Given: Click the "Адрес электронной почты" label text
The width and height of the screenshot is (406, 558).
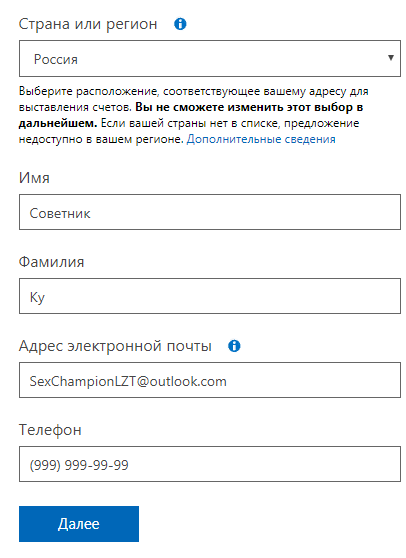Looking at the screenshot, I should pyautogui.click(x=115, y=346).
